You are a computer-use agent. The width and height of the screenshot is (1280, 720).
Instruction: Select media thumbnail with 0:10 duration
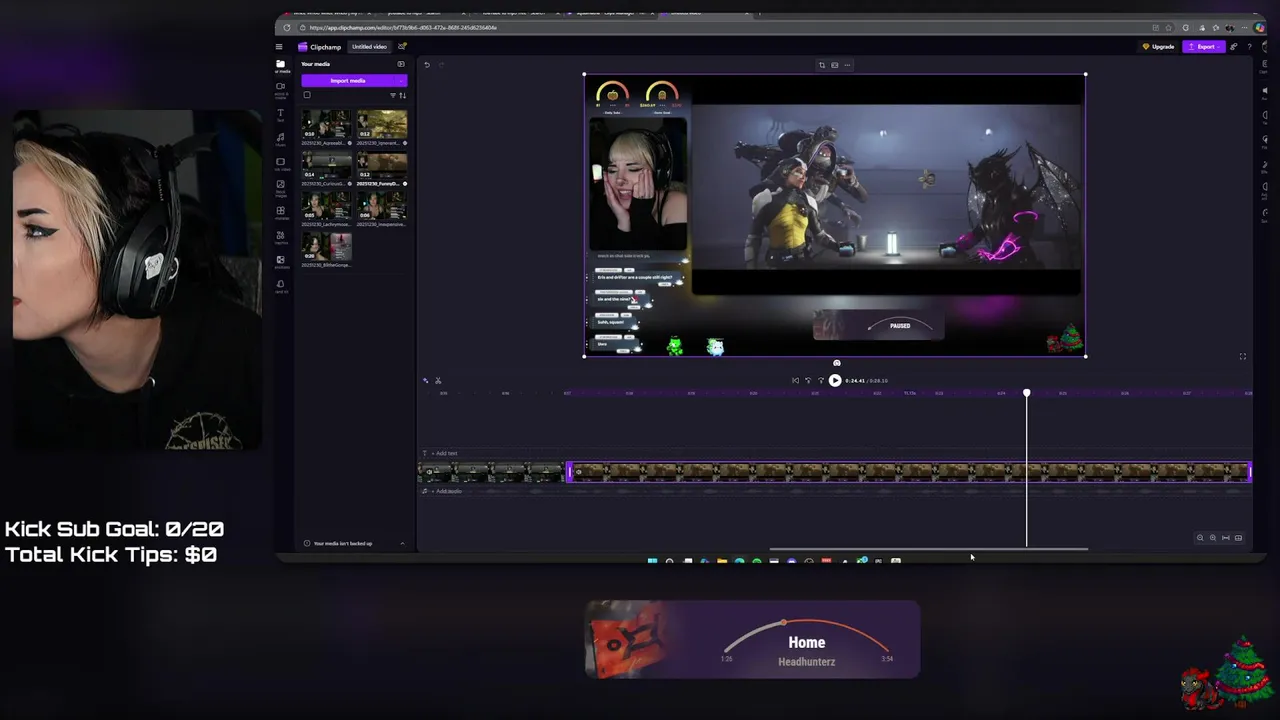[x=327, y=125]
